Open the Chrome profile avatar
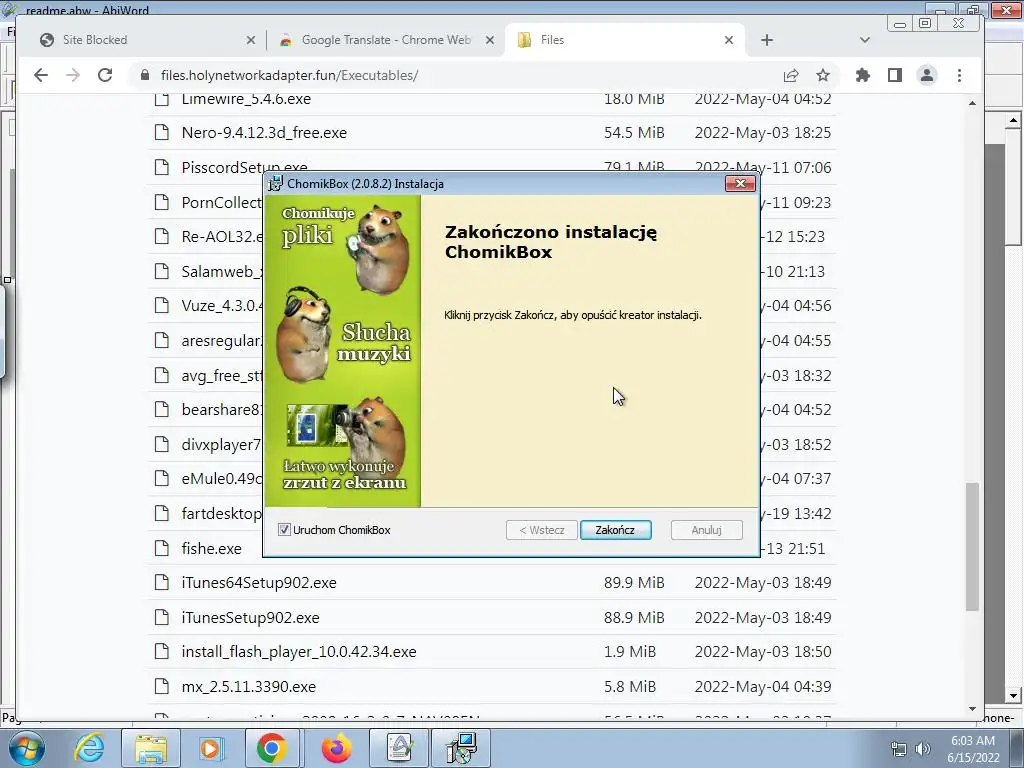The height and width of the screenshot is (768, 1024). pyautogui.click(x=927, y=75)
